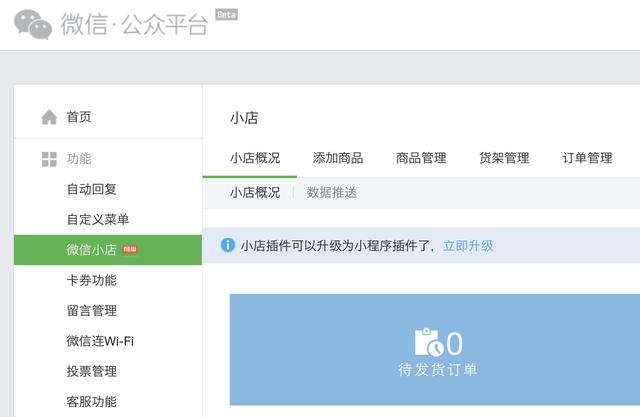Select the 数据推送 sub-tab
640x417 pixels.
tap(332, 192)
